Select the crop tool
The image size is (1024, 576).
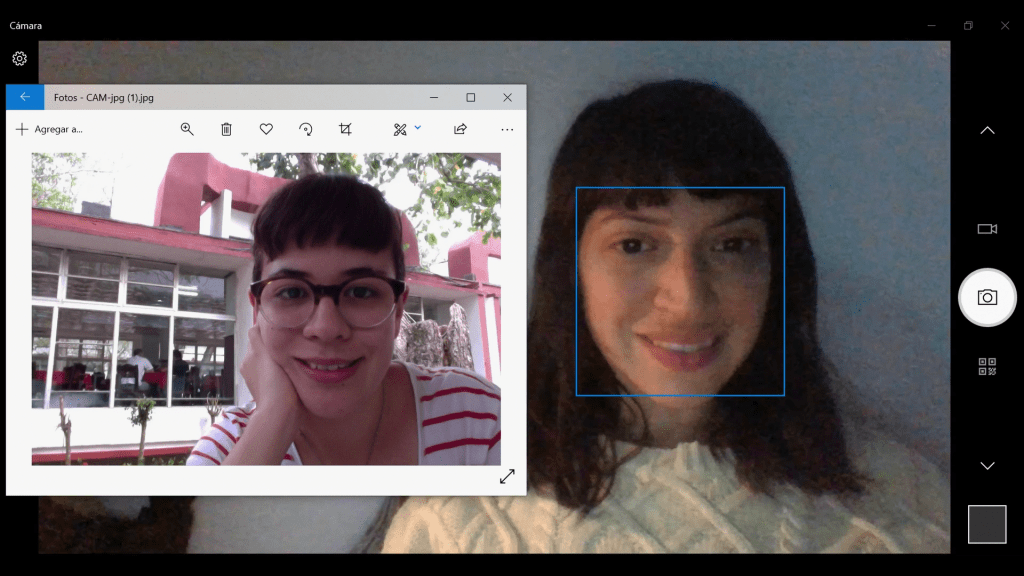(x=346, y=129)
